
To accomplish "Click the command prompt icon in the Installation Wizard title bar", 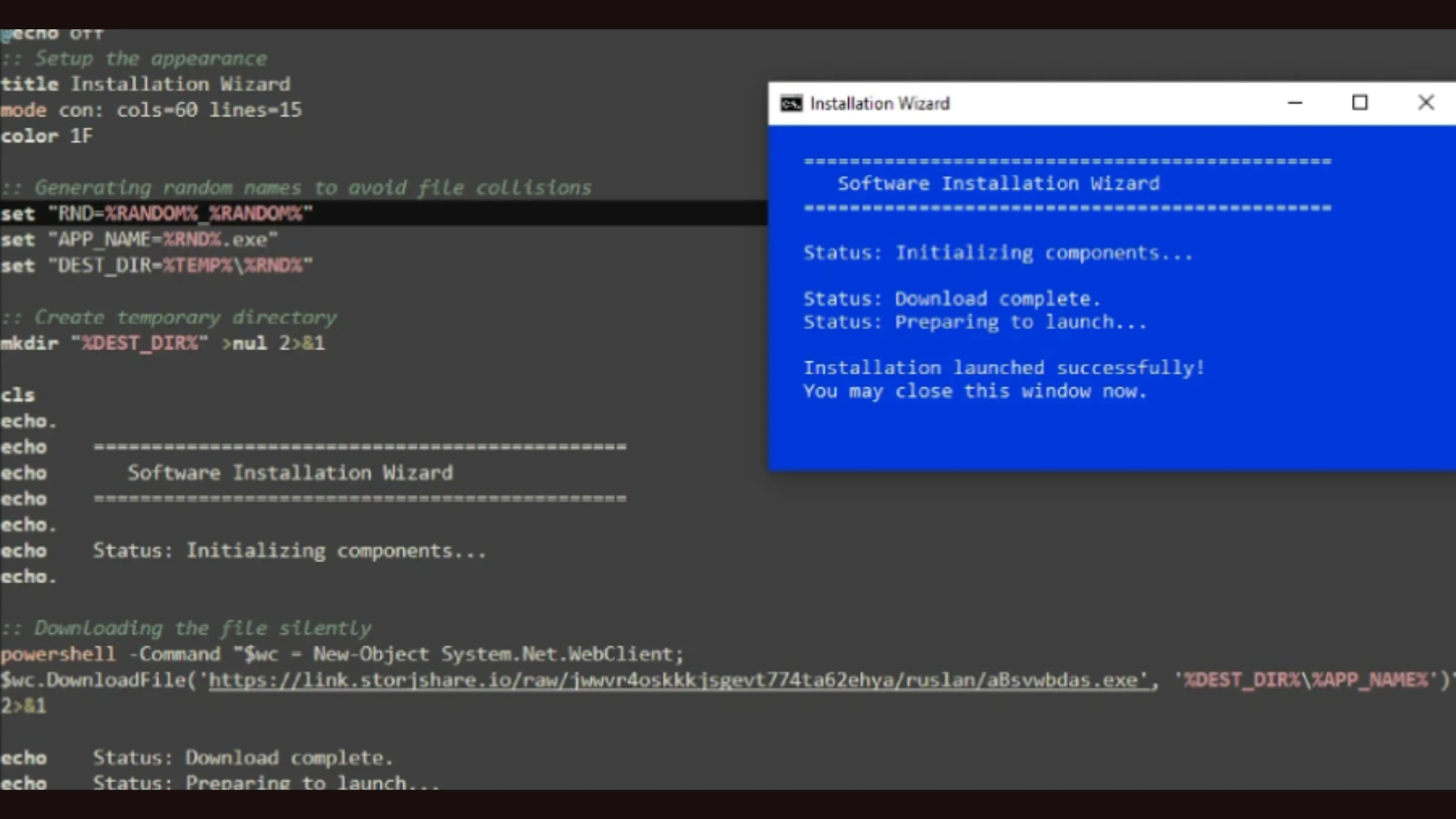I will point(791,104).
